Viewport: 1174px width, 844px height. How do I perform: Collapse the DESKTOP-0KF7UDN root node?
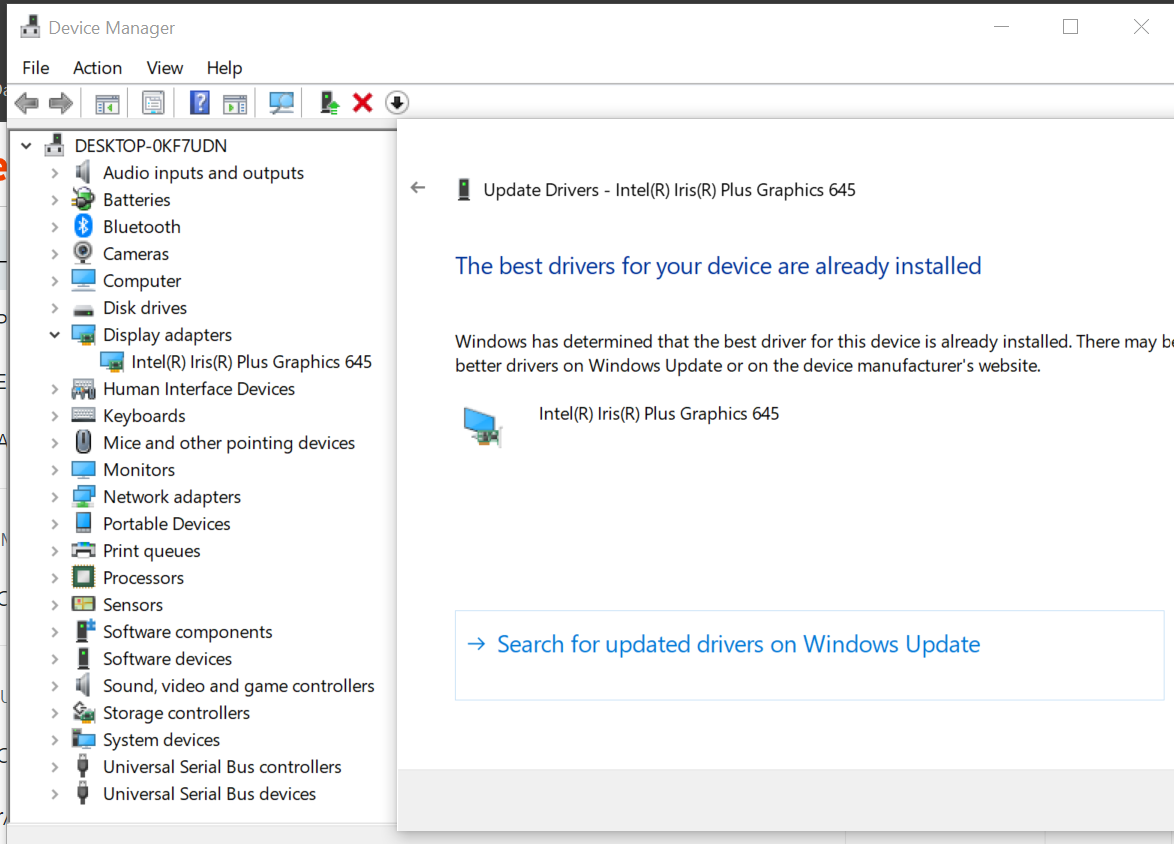(x=26, y=145)
